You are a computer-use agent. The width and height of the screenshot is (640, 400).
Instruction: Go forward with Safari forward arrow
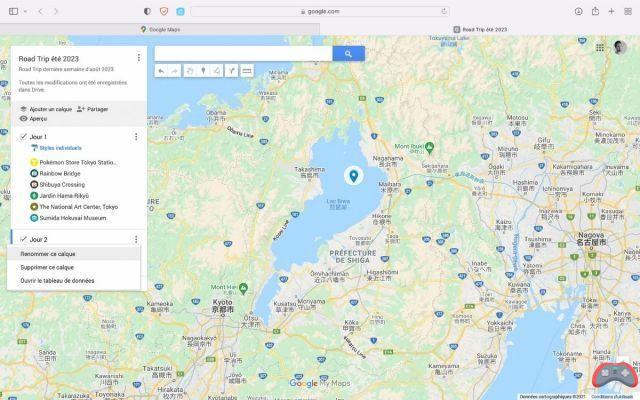[x=56, y=11]
